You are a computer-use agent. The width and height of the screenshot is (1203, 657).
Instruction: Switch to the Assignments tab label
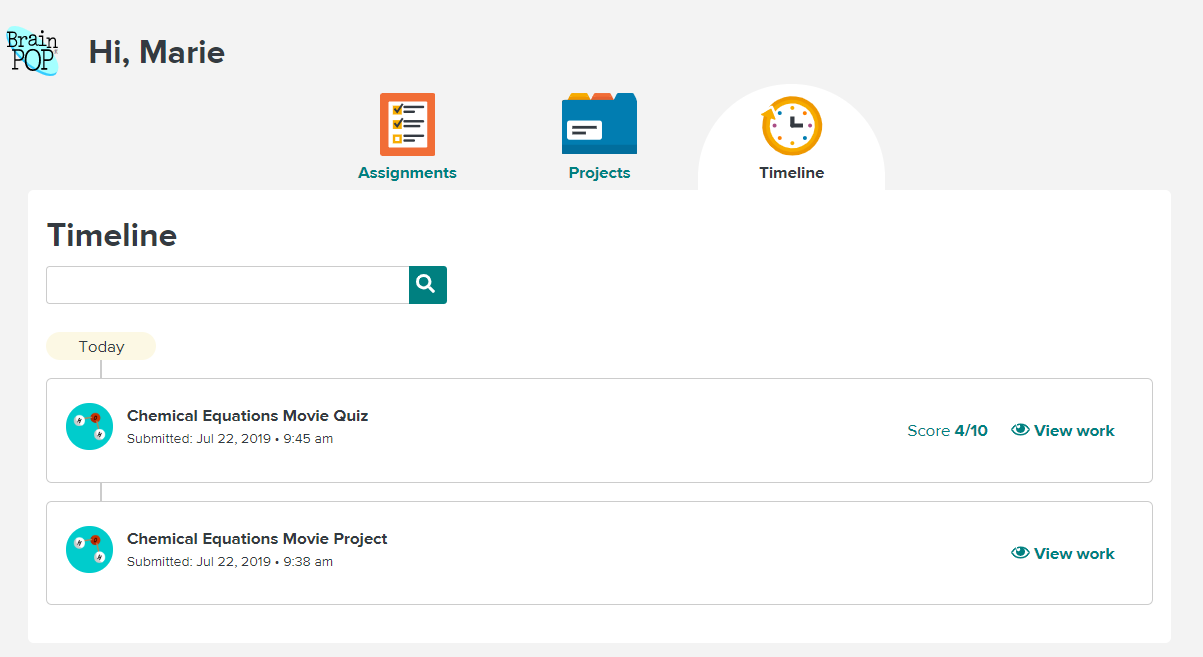[x=407, y=173]
